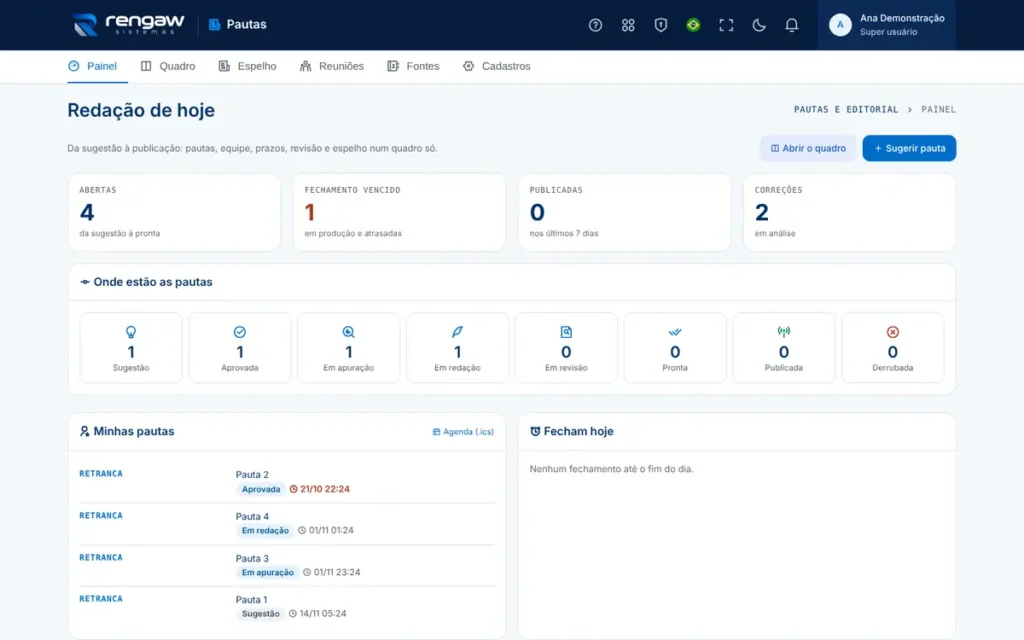Open the help question mark icon

click(x=595, y=25)
